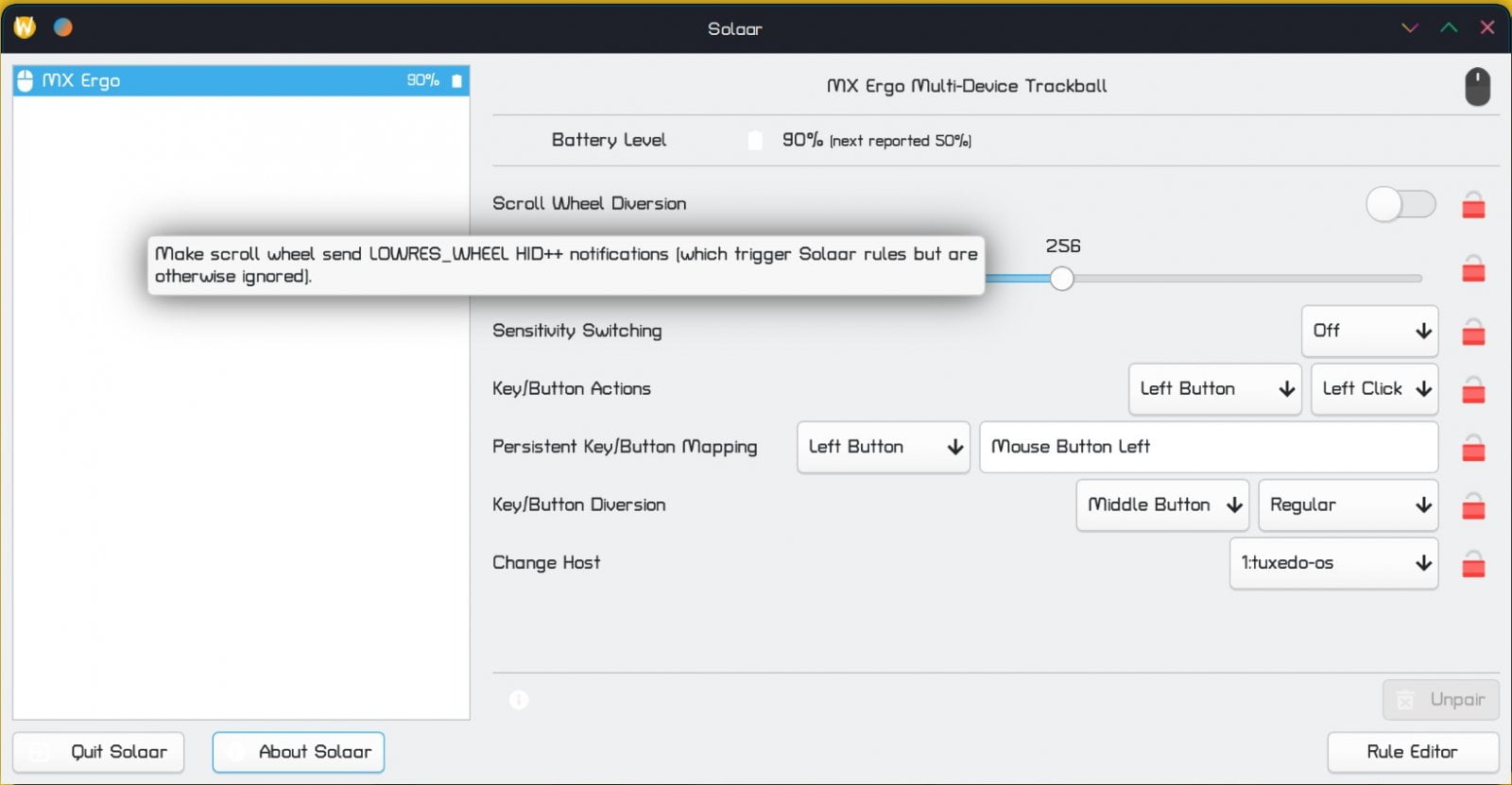Click the lock icon for Key/Button Diversion
Image resolution: width=1512 pixels, height=785 pixels.
click(x=1473, y=505)
